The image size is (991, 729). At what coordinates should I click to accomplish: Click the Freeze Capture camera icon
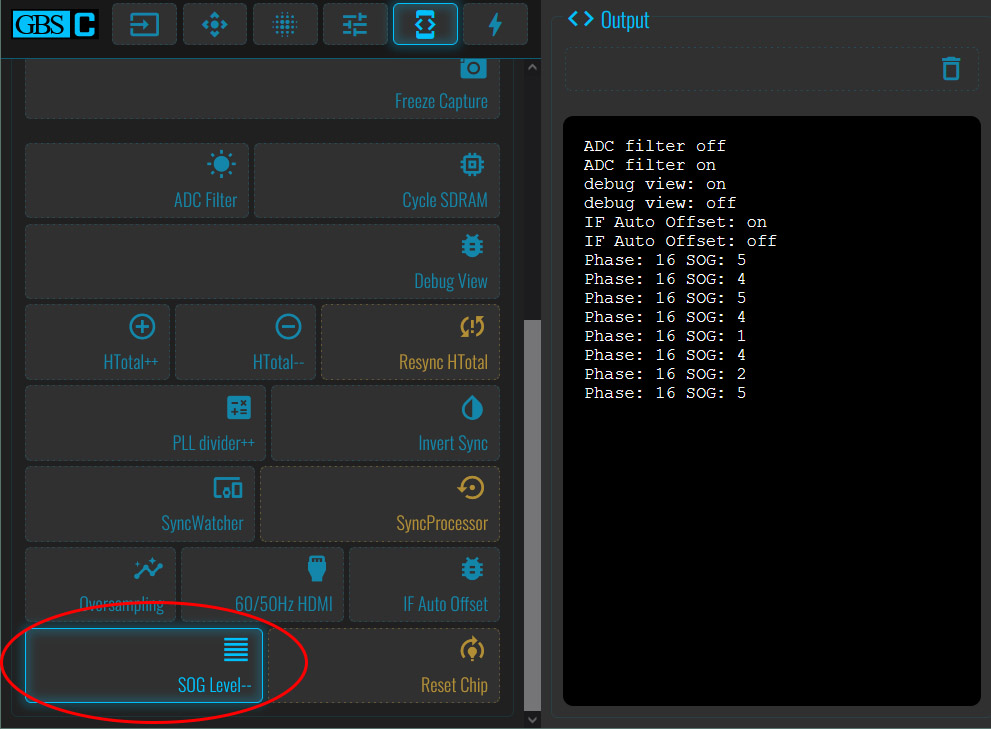473,68
